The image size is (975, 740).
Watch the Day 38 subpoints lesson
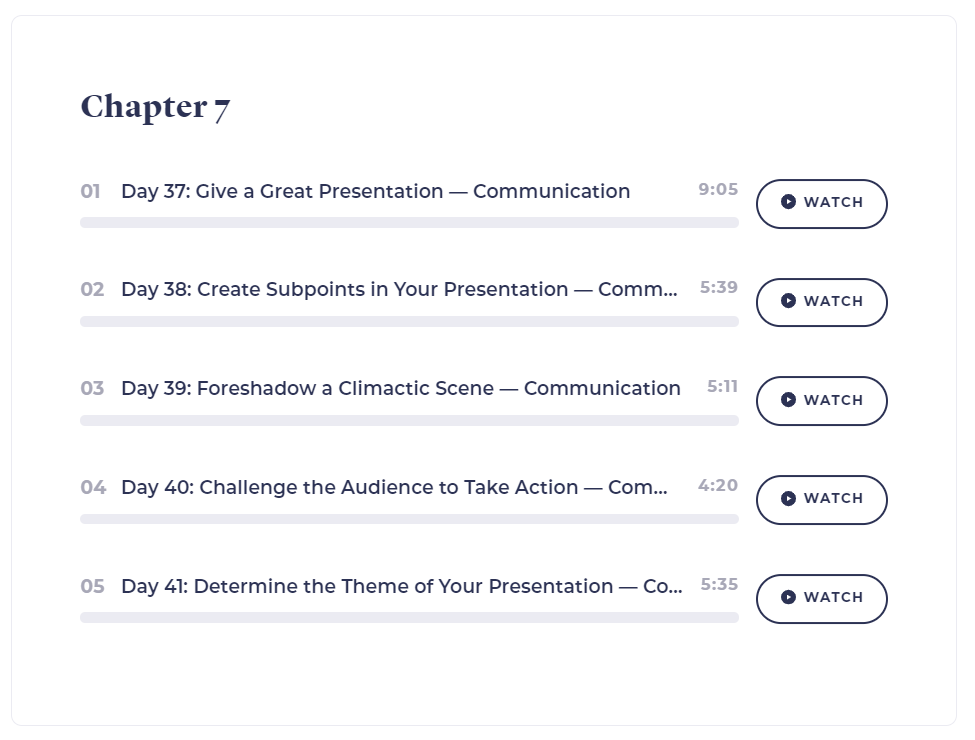(821, 302)
